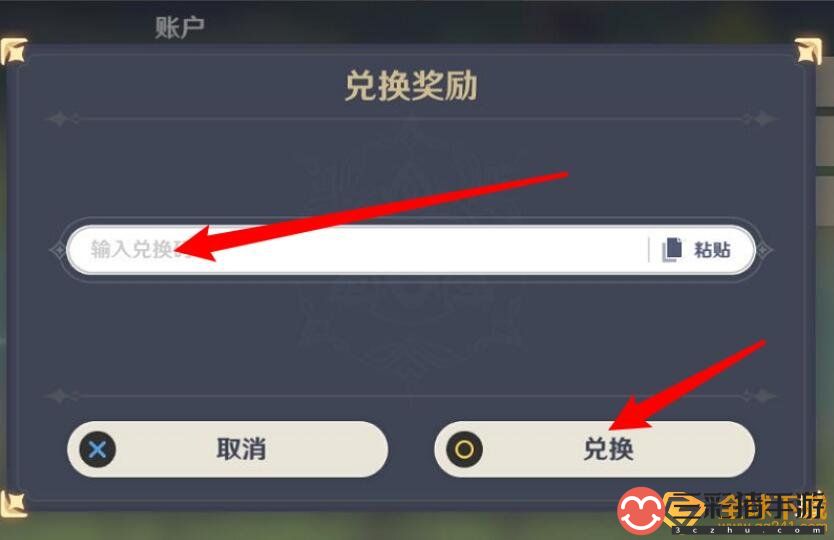
Task: Click the 兑换 redeem button
Action: click(595, 450)
